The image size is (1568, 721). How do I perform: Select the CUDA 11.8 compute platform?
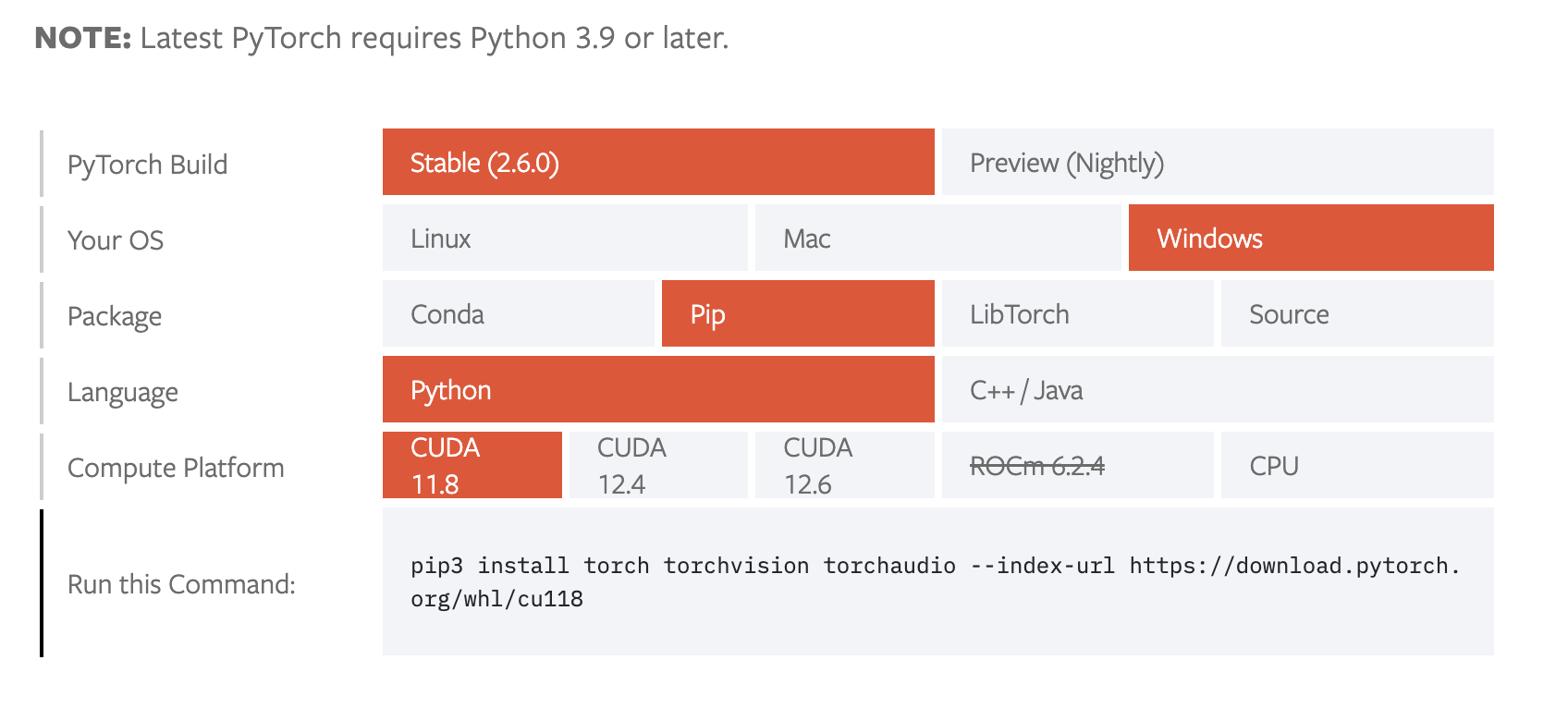pyautogui.click(x=472, y=466)
